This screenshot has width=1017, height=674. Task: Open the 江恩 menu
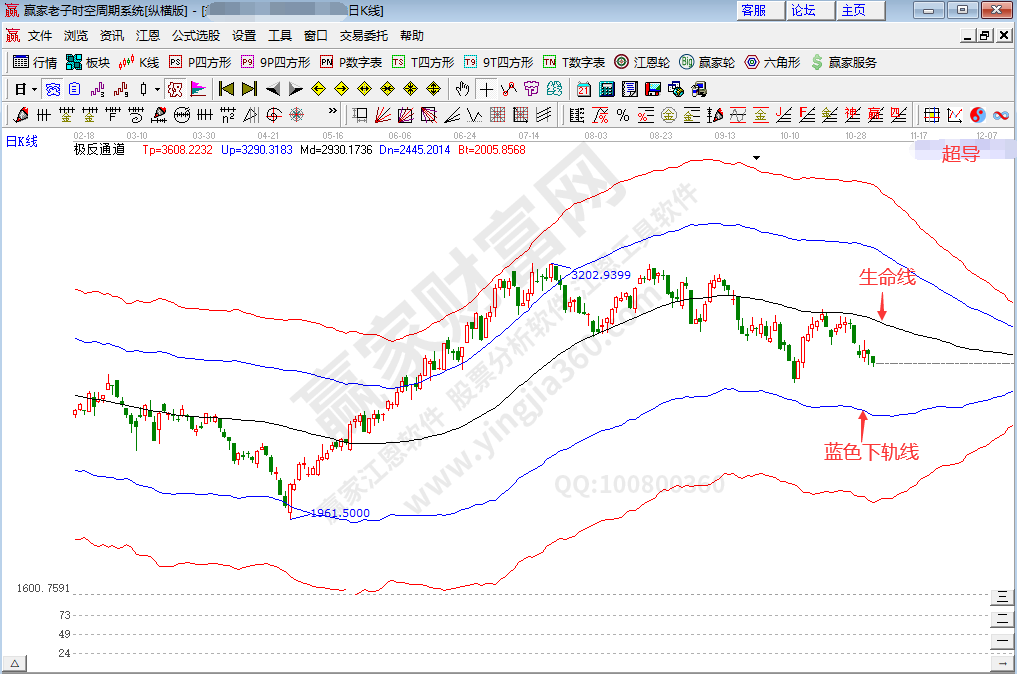tap(148, 35)
